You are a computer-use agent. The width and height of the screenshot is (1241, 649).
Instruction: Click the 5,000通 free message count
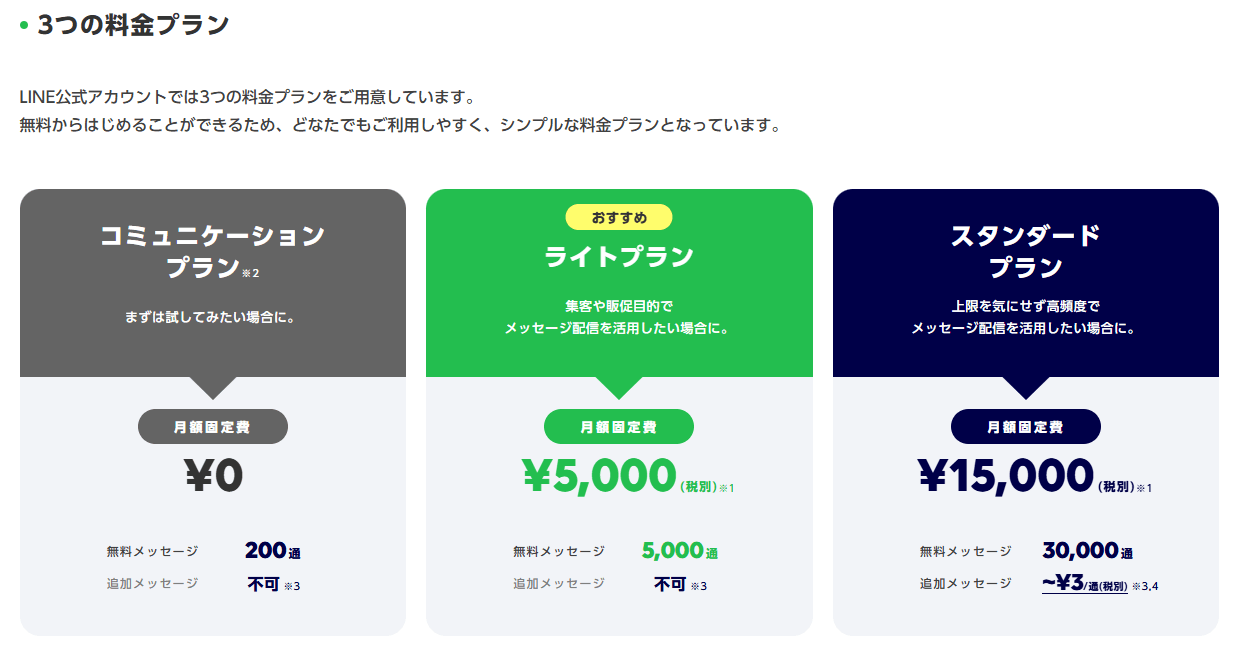click(680, 551)
